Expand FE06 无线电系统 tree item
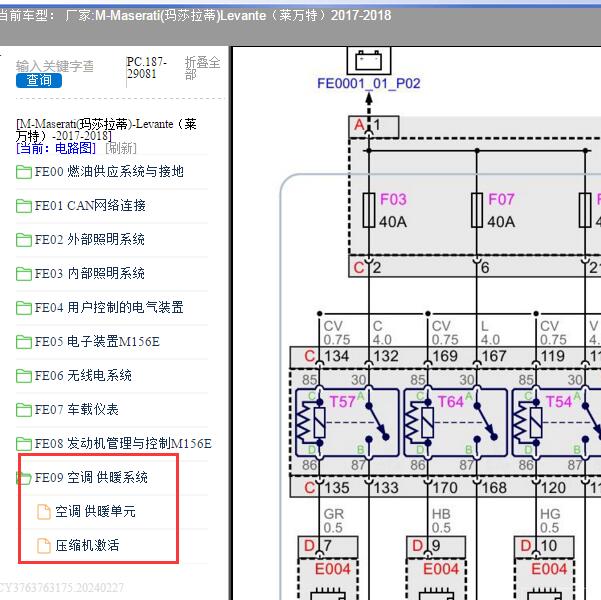601x600 pixels. tap(83, 375)
